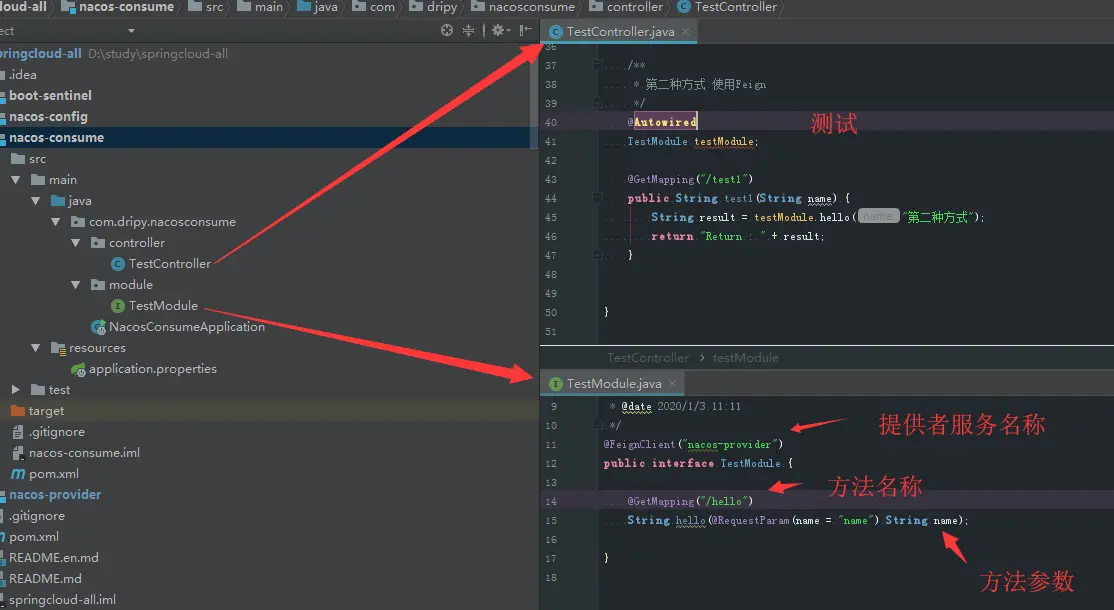Click dripy breadcrumb in navigation bar
The image size is (1114, 610).
433,7
